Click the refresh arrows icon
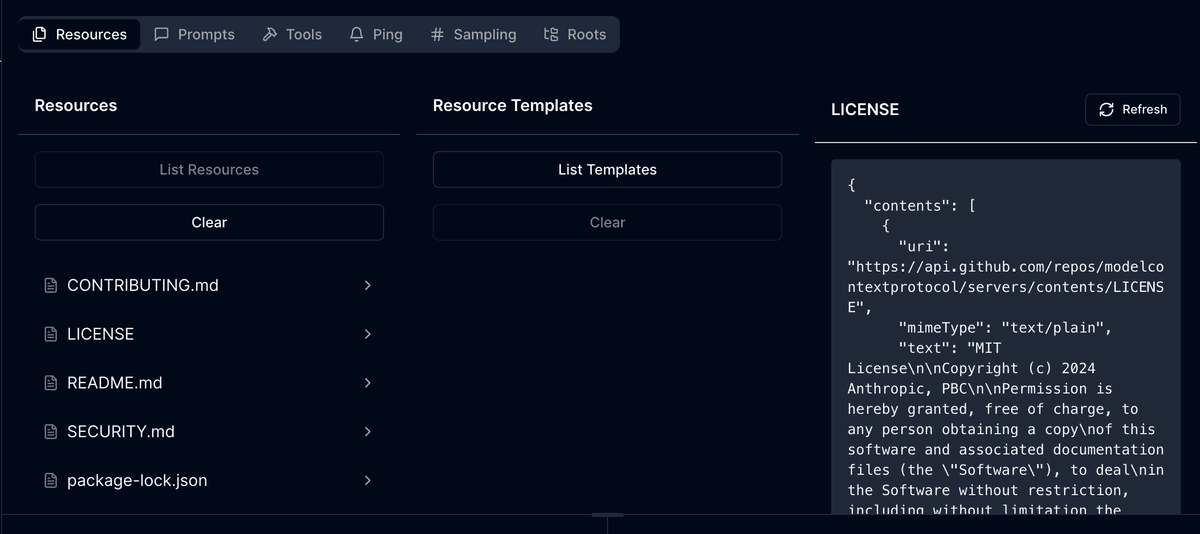The height and width of the screenshot is (534, 1200). coord(1106,110)
